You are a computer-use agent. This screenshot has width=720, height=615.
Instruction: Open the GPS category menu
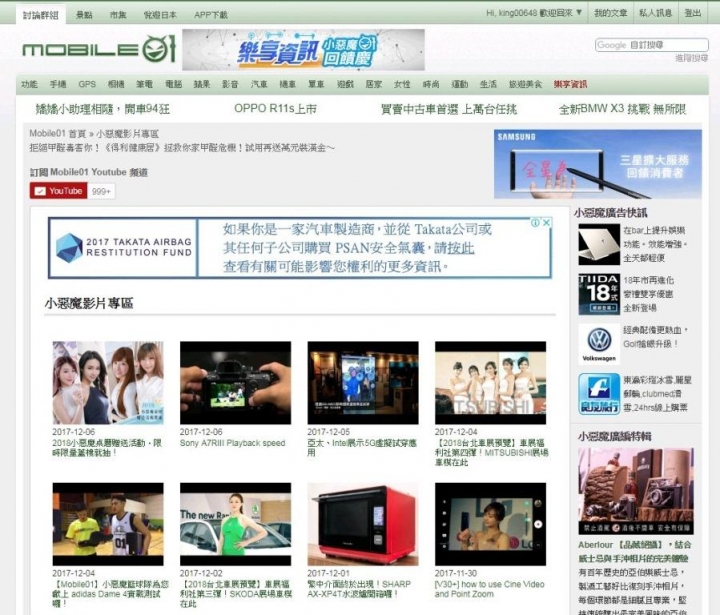[x=87, y=84]
